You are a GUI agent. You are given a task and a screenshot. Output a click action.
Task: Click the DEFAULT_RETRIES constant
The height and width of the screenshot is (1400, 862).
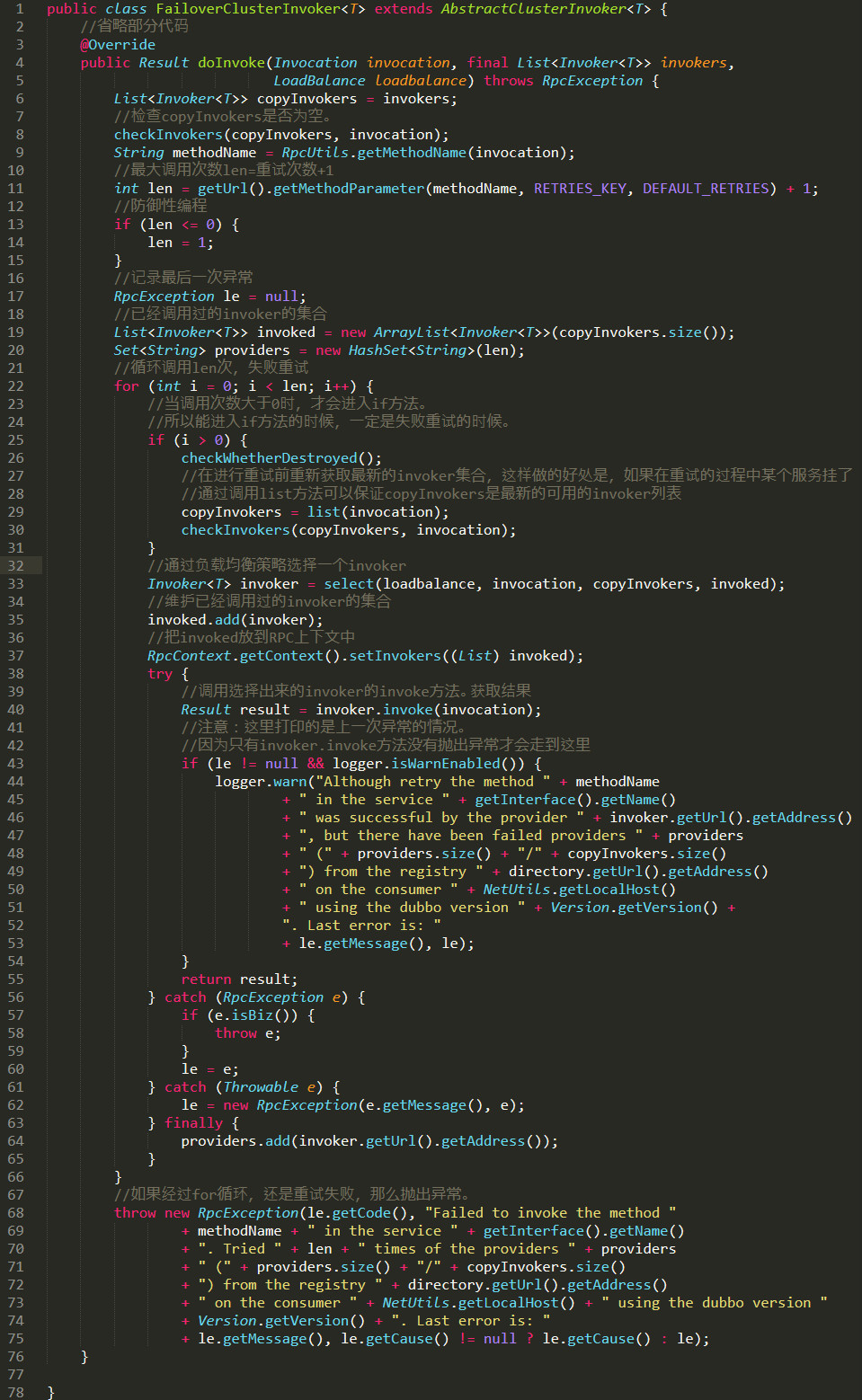click(x=707, y=189)
